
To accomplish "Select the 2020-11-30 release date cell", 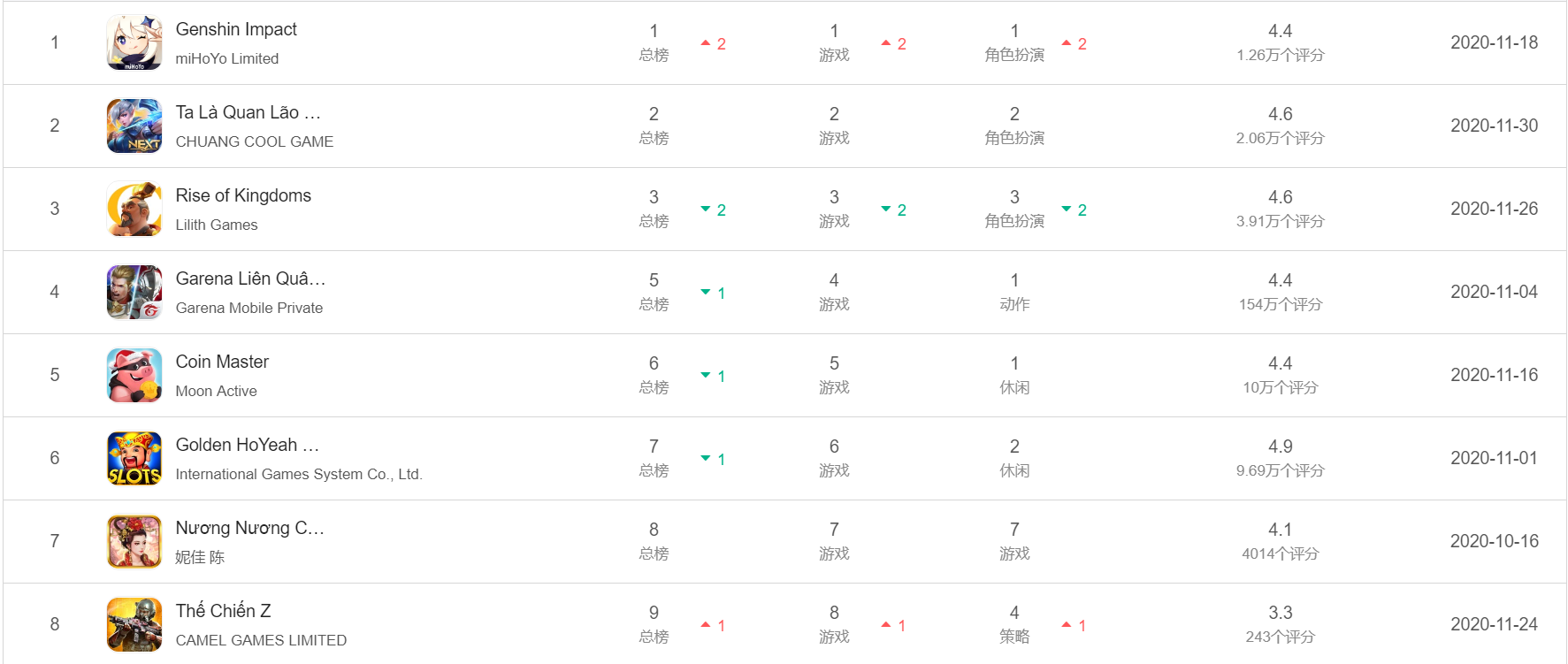I will point(1495,126).
